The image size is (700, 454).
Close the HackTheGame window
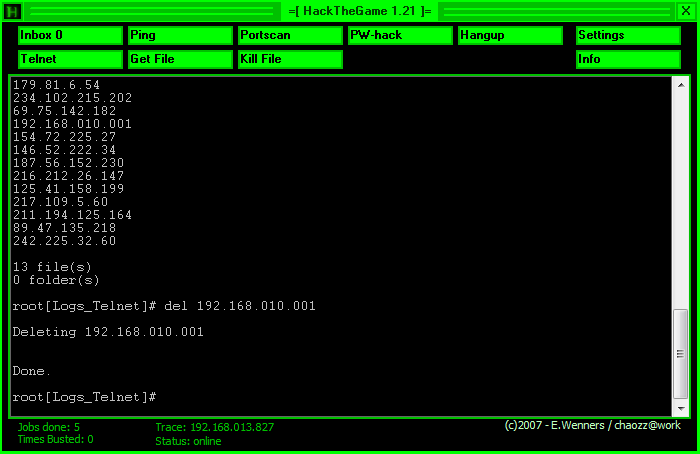pyautogui.click(x=686, y=11)
